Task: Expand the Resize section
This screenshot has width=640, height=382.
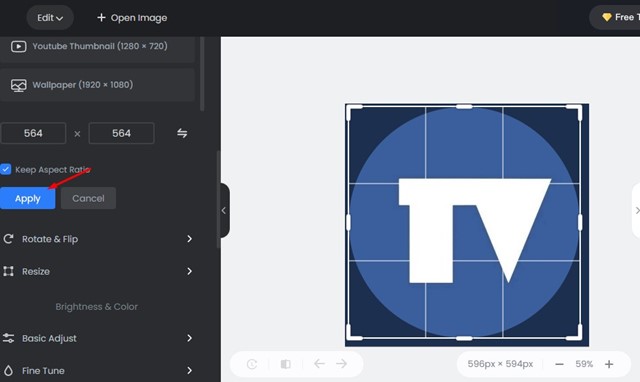Action: click(97, 271)
